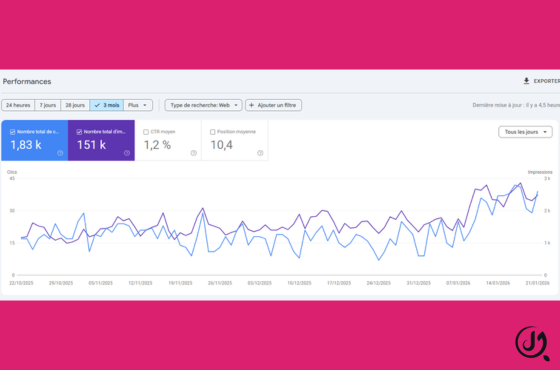The height and width of the screenshot is (370, 560).
Task: Click the plus icon in Ajouter un filtre
Action: (251, 105)
